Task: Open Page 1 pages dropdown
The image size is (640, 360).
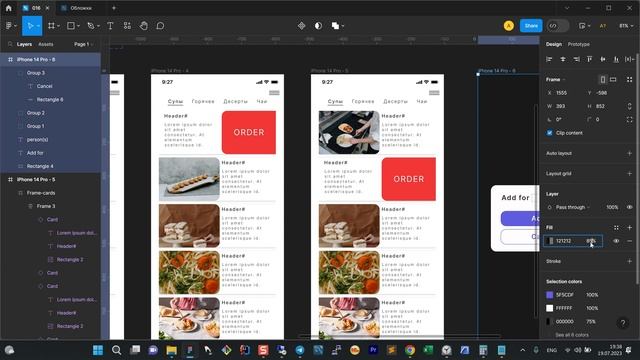Action: click(84, 44)
